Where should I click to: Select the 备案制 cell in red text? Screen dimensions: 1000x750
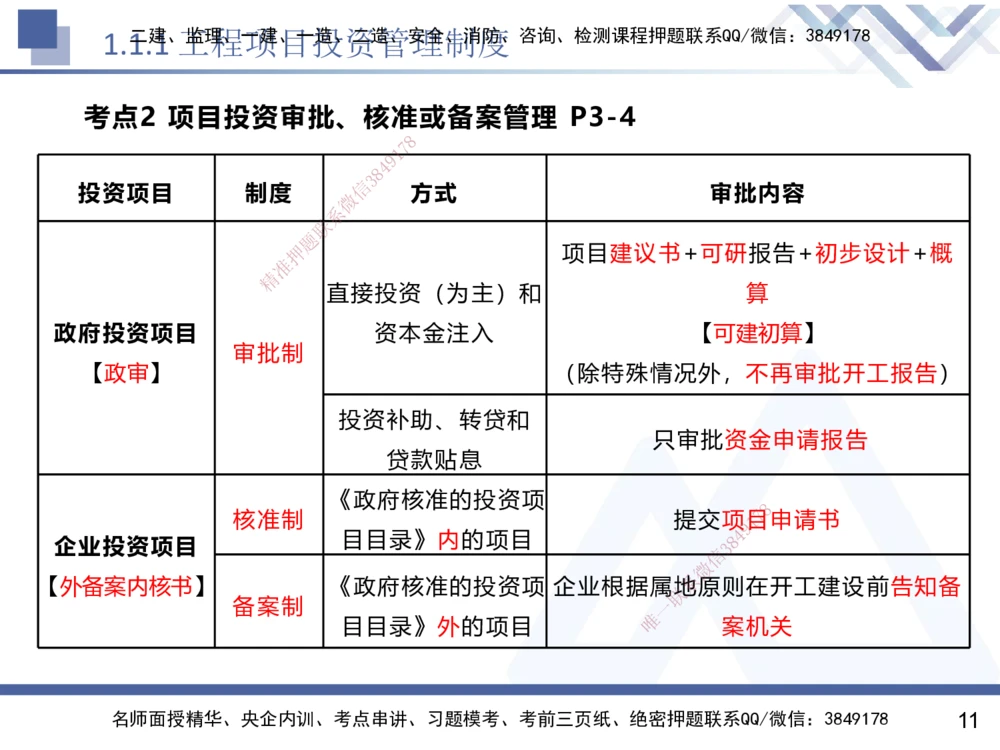coord(267,605)
